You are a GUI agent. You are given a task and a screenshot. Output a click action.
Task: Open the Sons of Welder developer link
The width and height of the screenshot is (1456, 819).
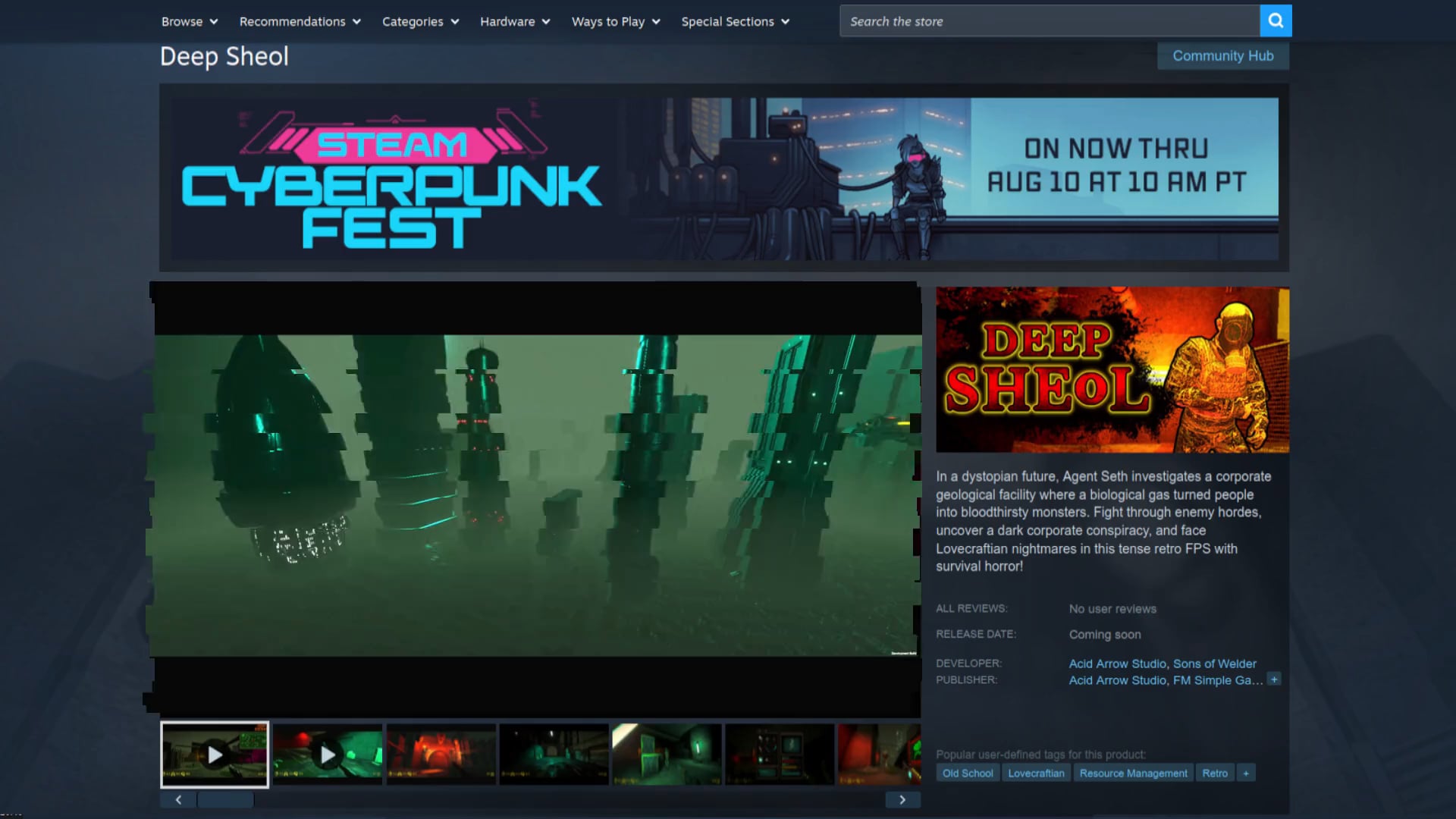[1215, 664]
